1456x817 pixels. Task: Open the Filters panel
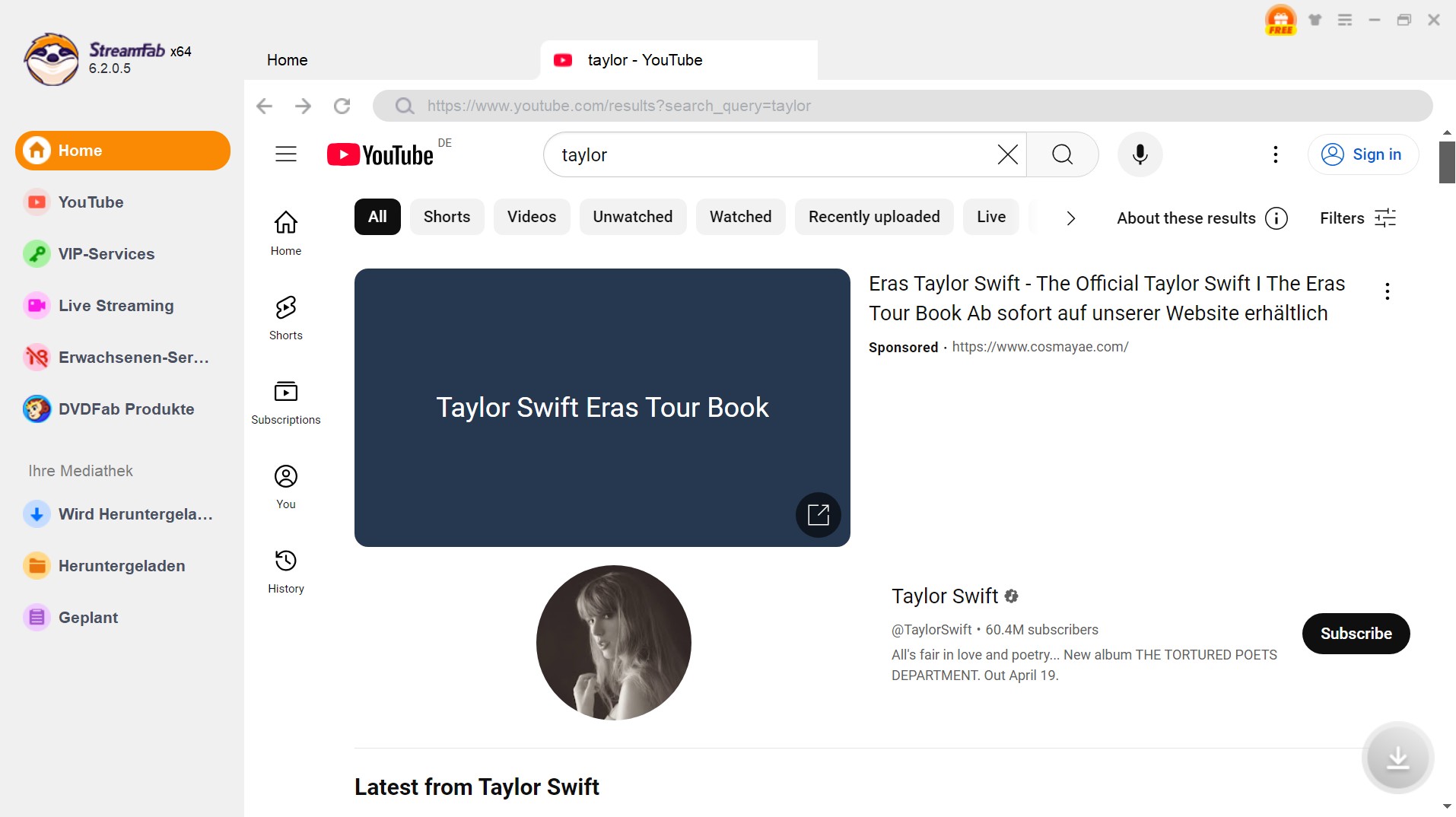coord(1358,218)
